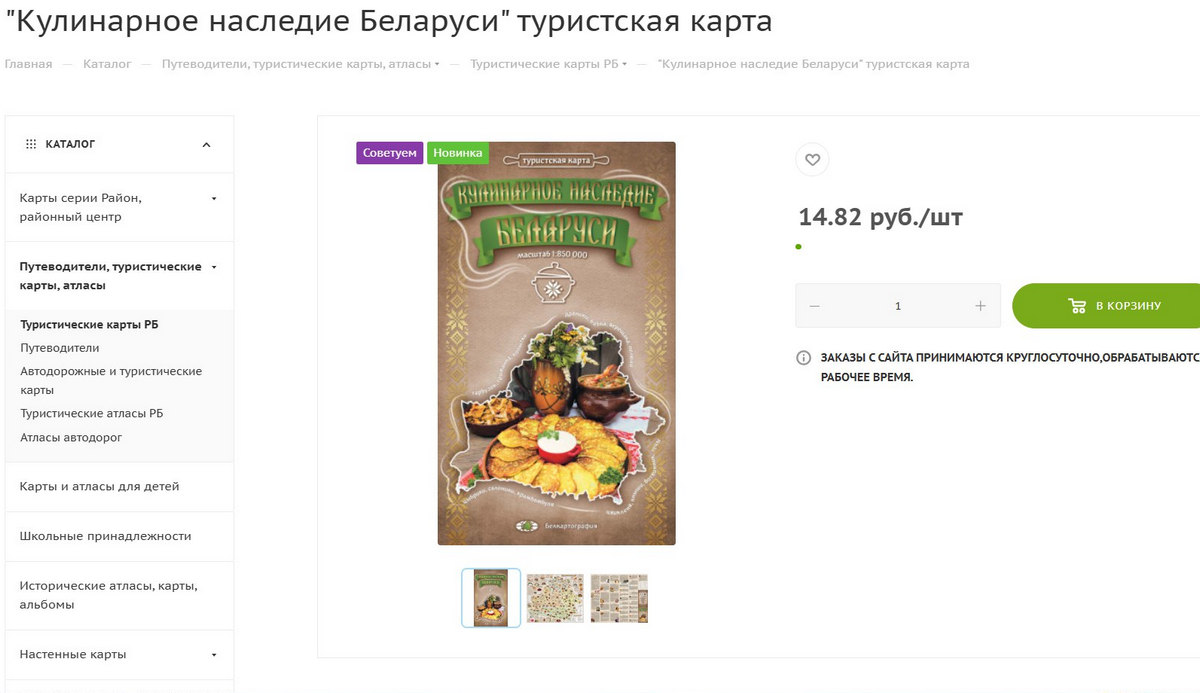This screenshot has width=1200, height=693.
Task: Click the quantity input field
Action: (897, 306)
